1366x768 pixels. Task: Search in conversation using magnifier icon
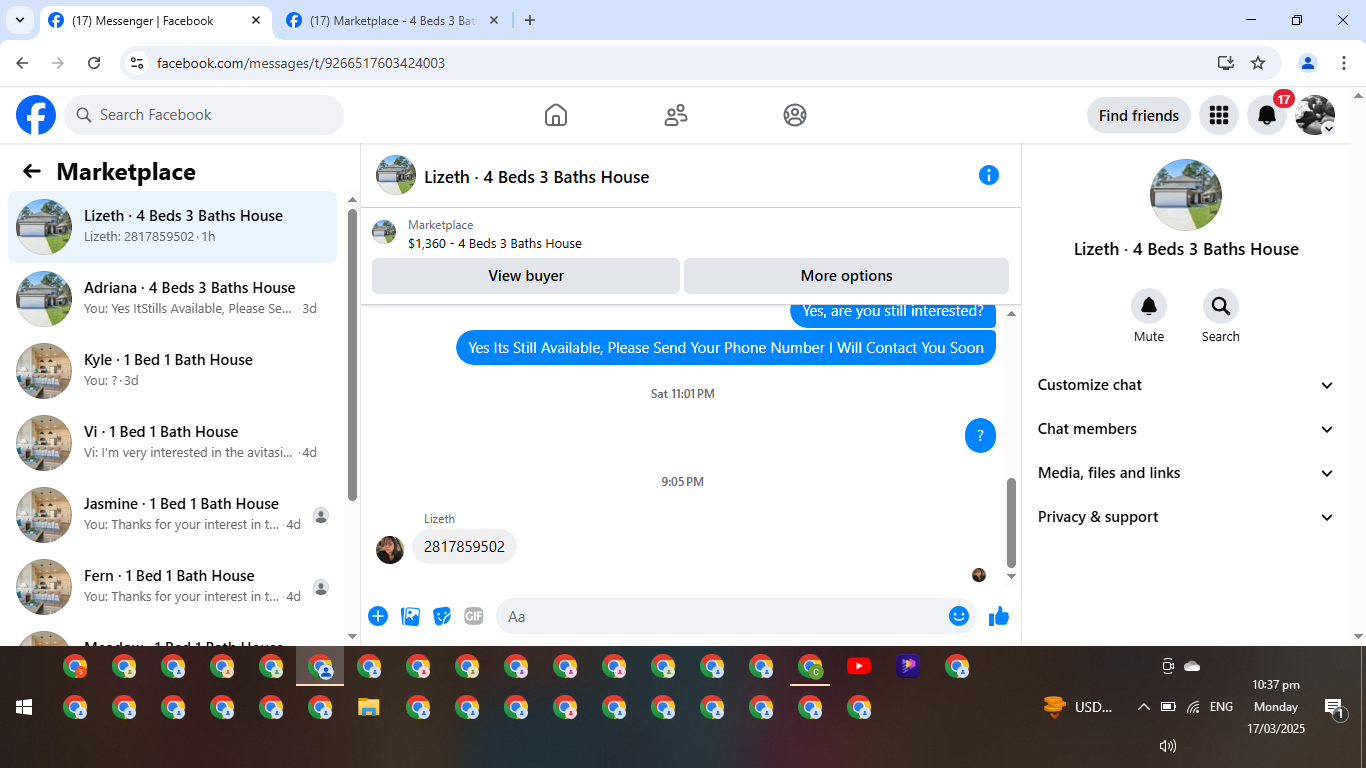click(1221, 306)
